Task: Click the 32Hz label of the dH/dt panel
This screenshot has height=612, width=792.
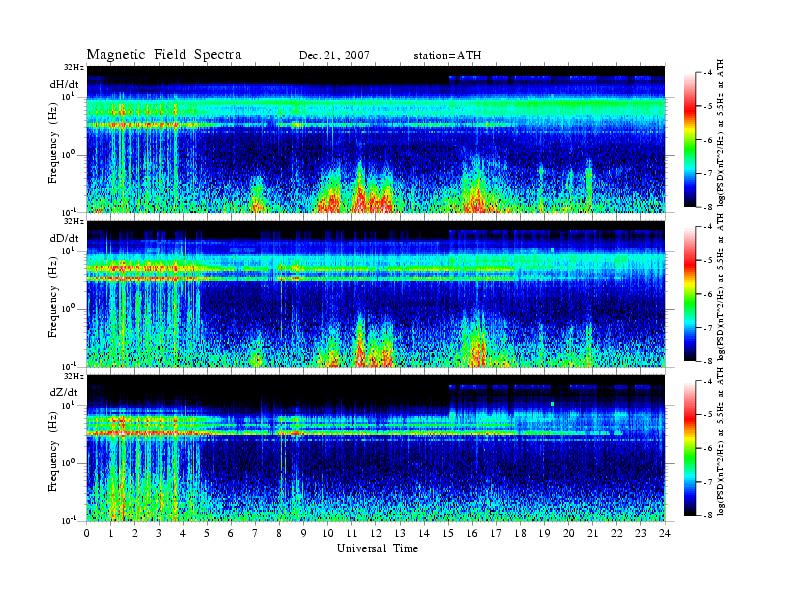Action: pyautogui.click(x=75, y=67)
